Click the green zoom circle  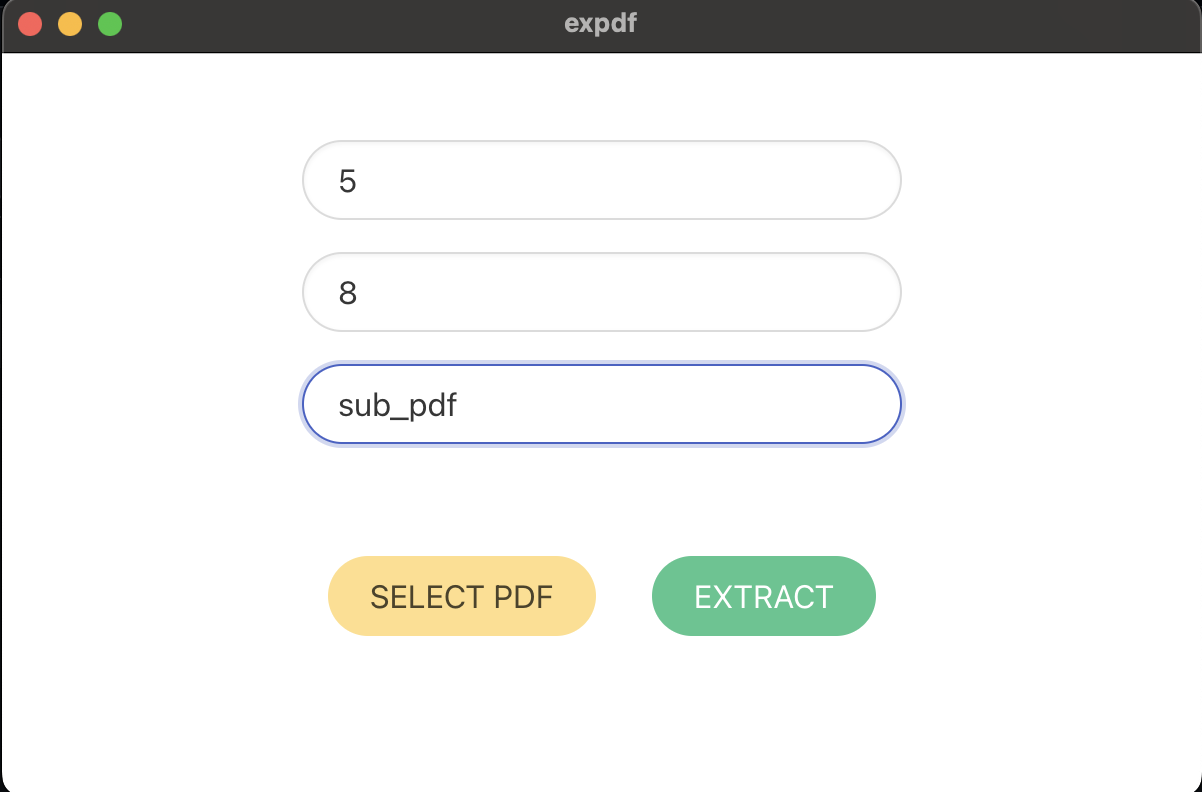coord(108,23)
